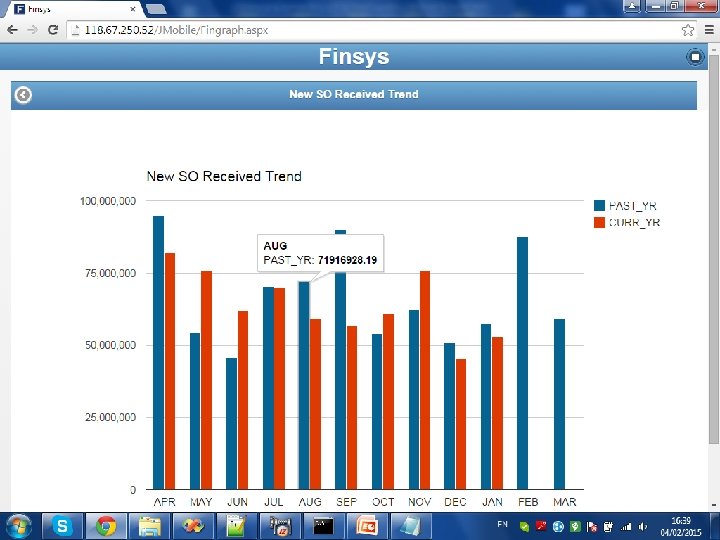Viewport: 720px width, 540px height.
Task: Click the chart title New SO Received Trend
Action: tap(224, 176)
